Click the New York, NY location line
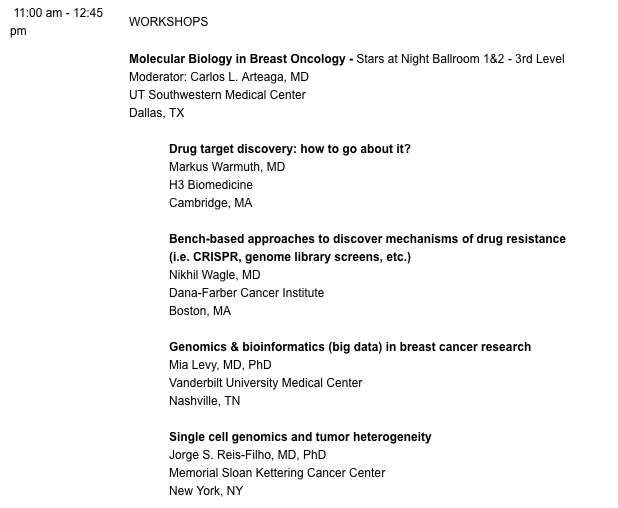Image resolution: width=618 pixels, height=508 pixels. click(206, 491)
